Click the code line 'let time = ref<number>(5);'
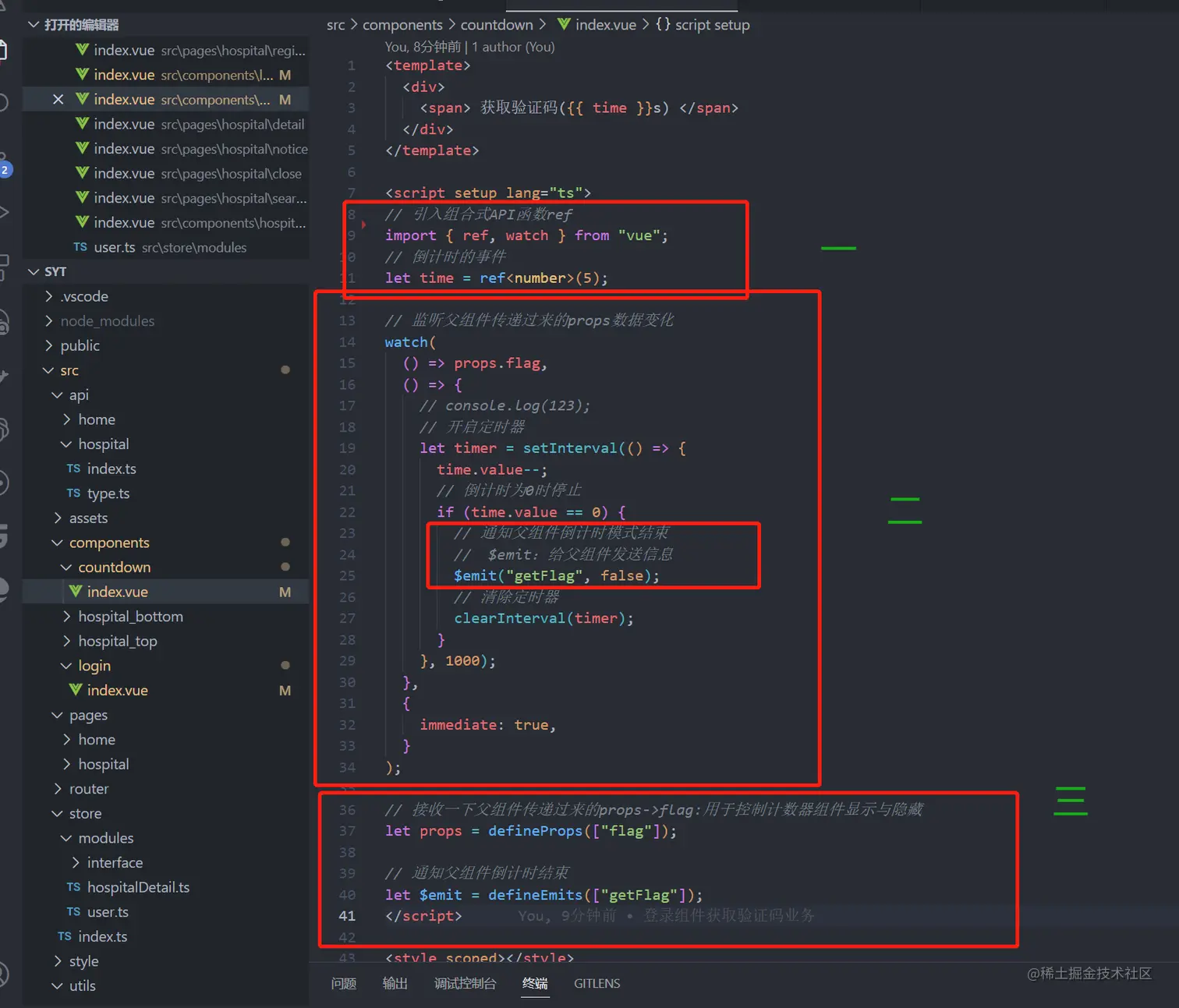 click(496, 278)
